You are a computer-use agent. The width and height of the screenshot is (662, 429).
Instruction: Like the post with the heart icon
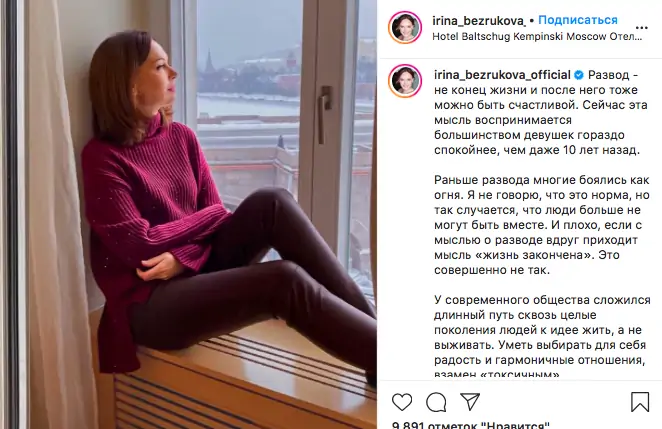pyautogui.click(x=402, y=402)
